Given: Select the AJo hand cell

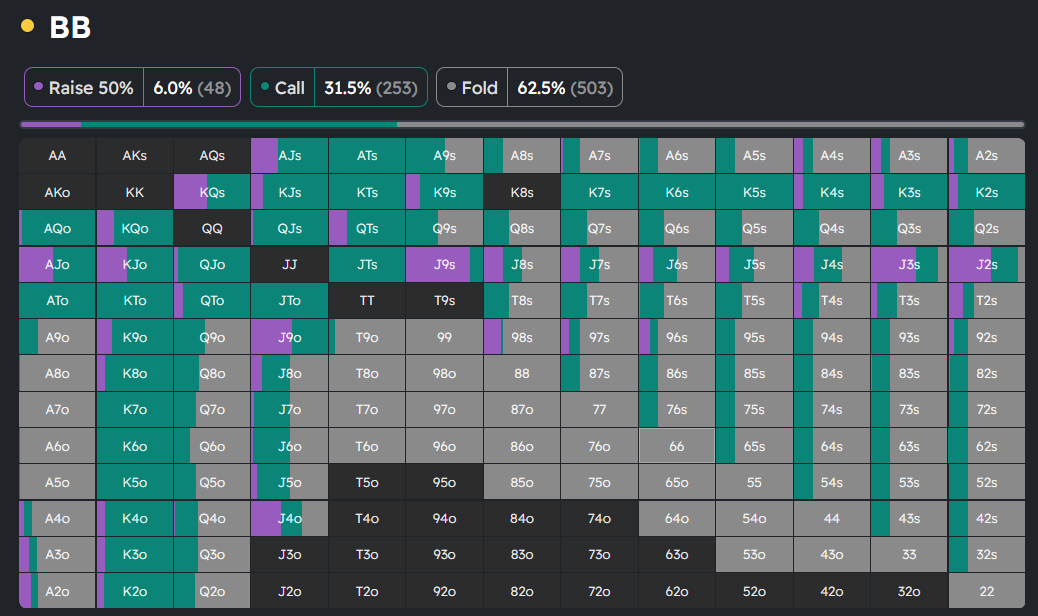Looking at the screenshot, I should (57, 265).
